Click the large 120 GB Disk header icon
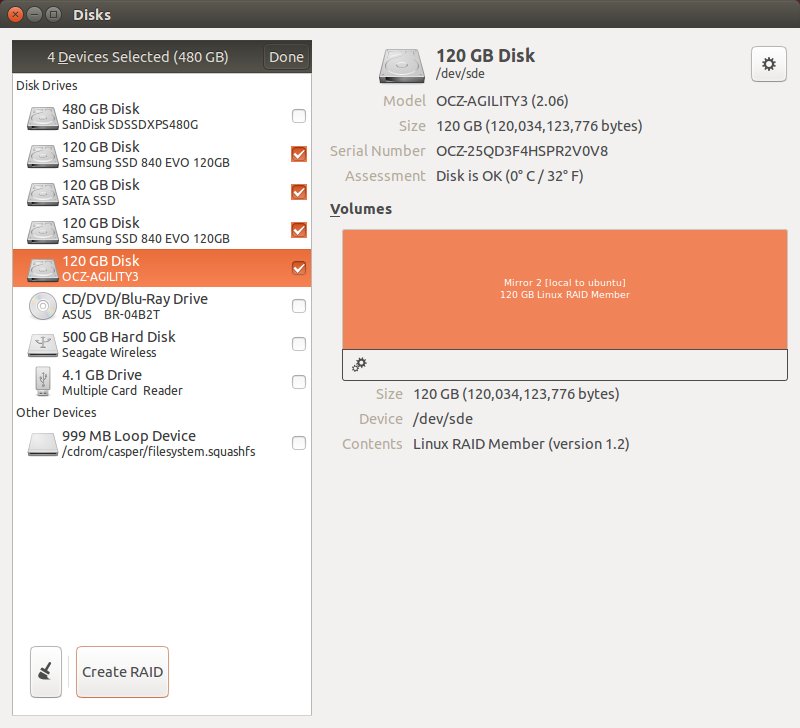The height and width of the screenshot is (728, 800). pyautogui.click(x=402, y=65)
